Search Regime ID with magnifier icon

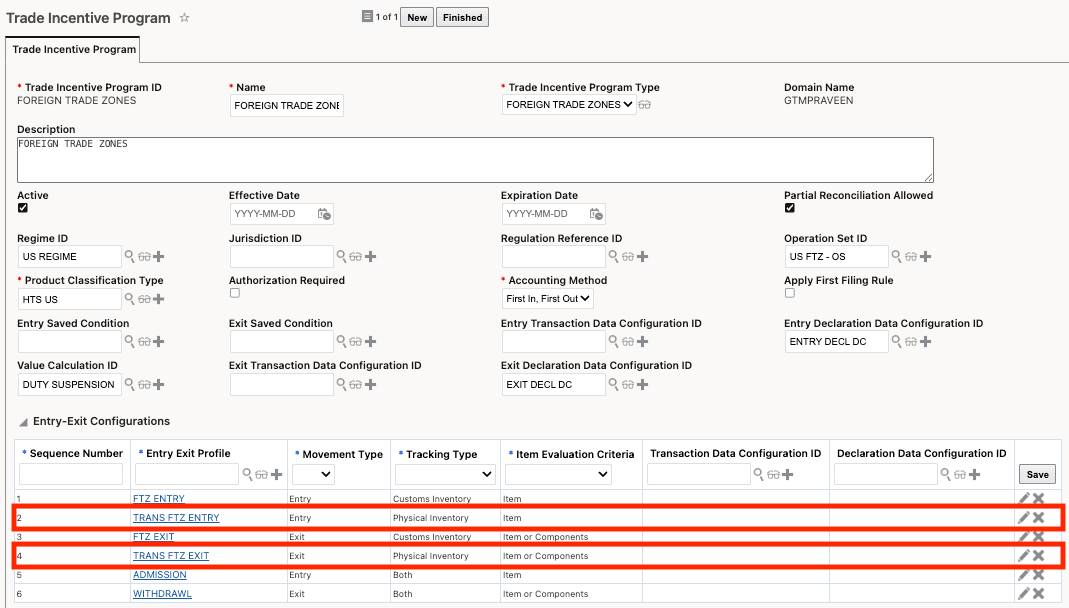click(x=130, y=256)
